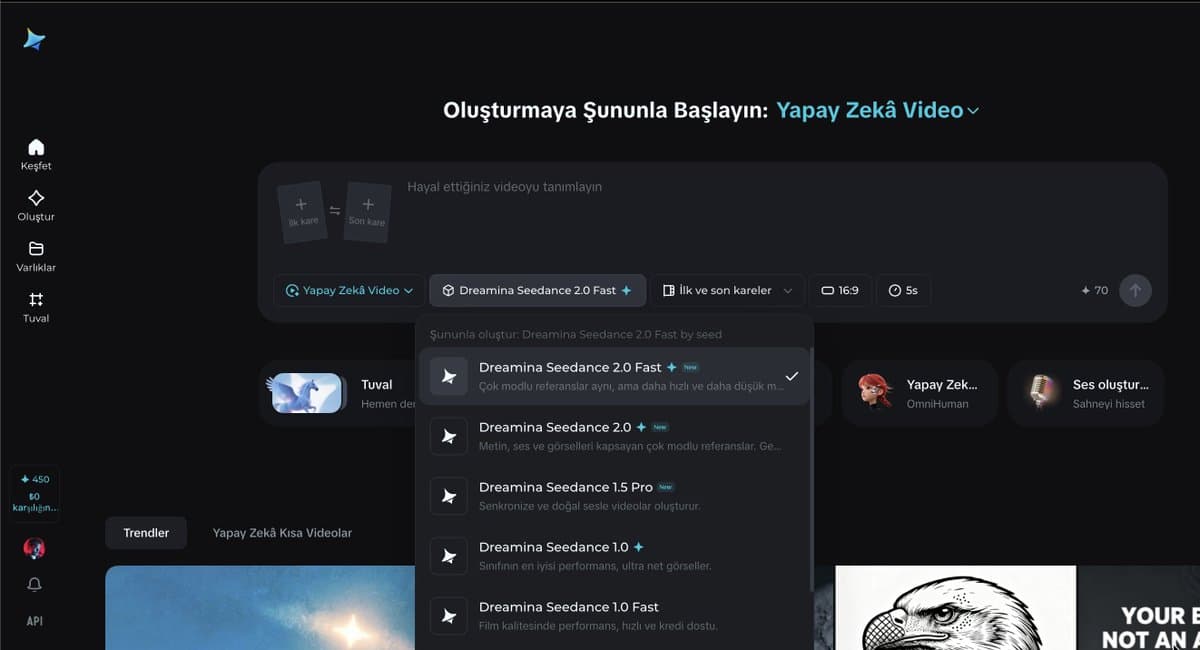Image resolution: width=1200 pixels, height=650 pixels.
Task: Open the API panel at sidebar bottom
Action: pyautogui.click(x=35, y=620)
